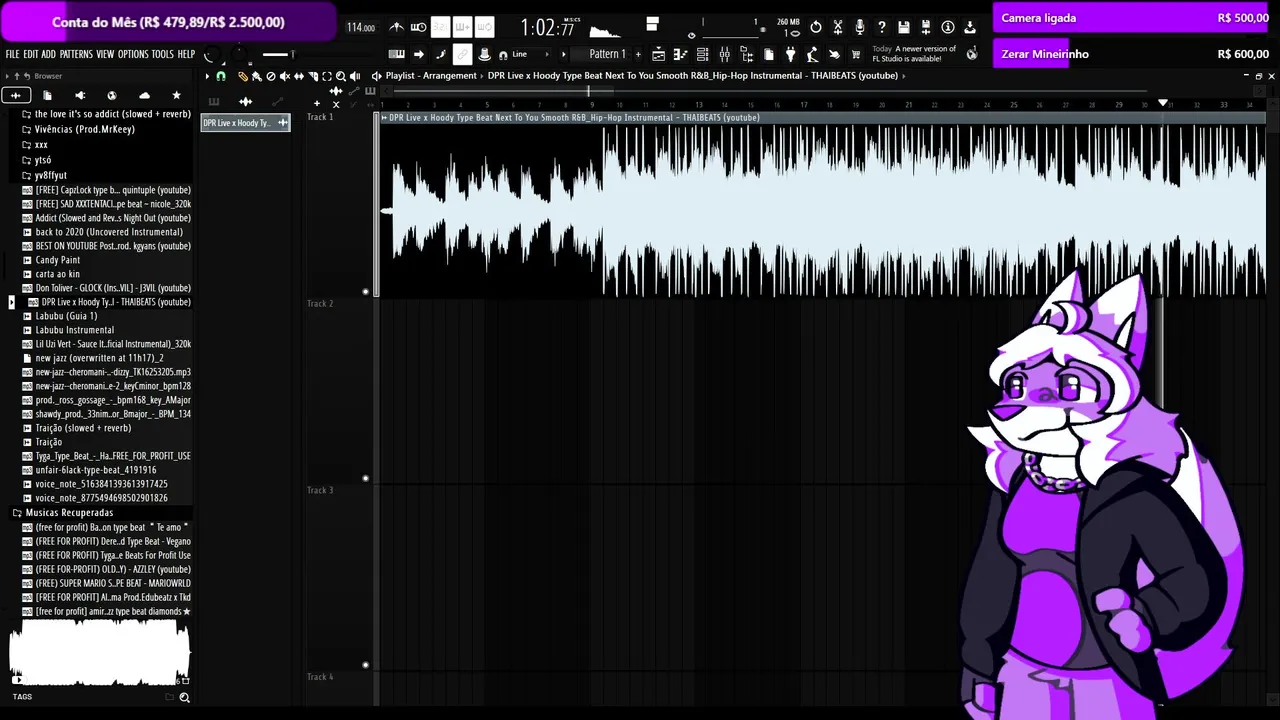Switch browser to plugins/speaker tab icon
The image size is (1280, 720).
click(80, 95)
